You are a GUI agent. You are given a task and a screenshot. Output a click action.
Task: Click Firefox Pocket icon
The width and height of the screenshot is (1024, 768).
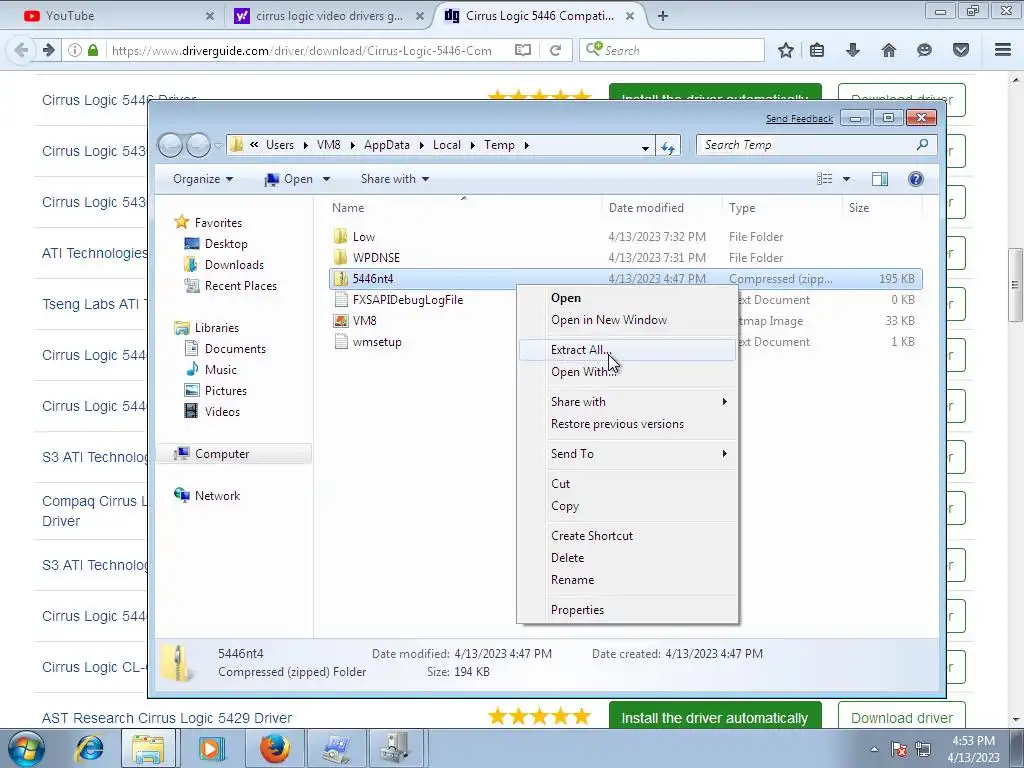pos(960,50)
